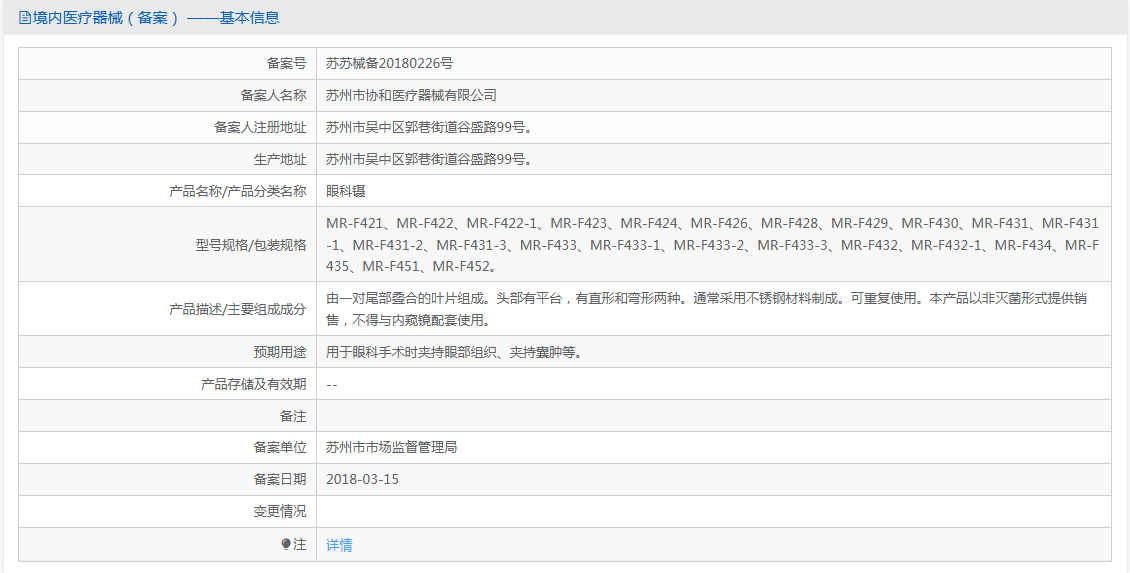1130x573 pixels.
Task: Click the 变更情况 label
Action: tap(280, 512)
